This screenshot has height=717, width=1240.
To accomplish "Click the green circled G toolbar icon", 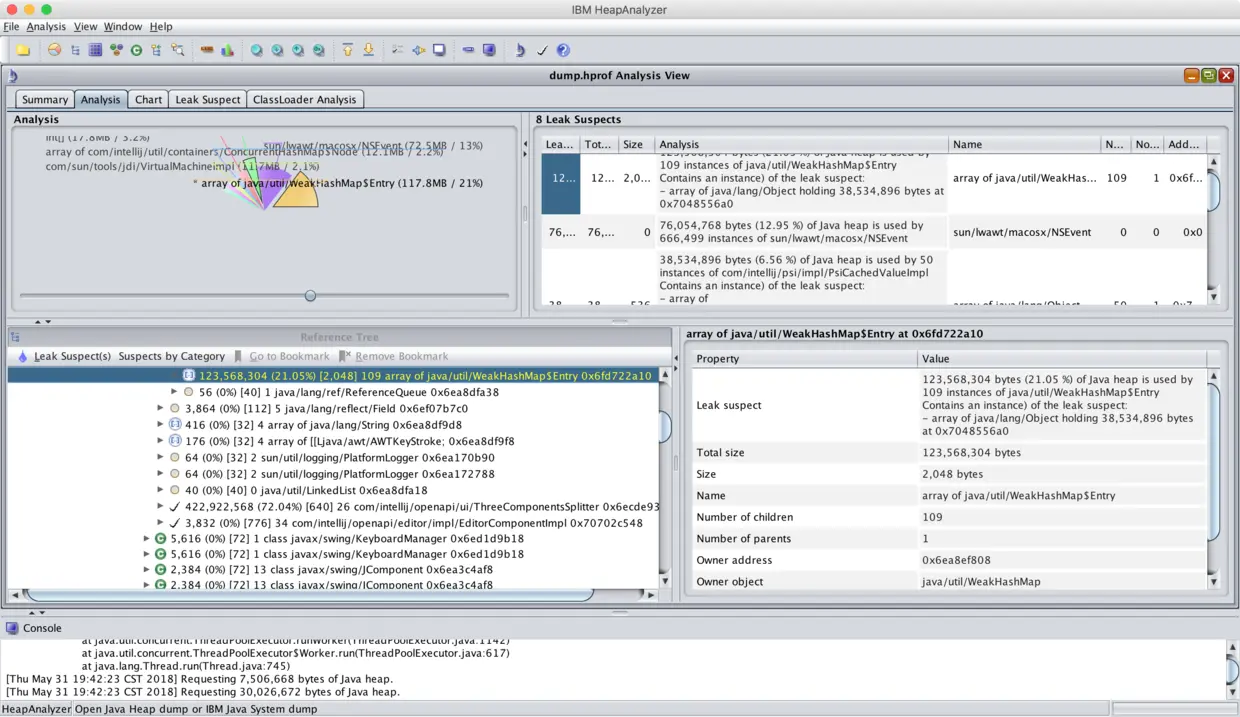I will coord(136,50).
